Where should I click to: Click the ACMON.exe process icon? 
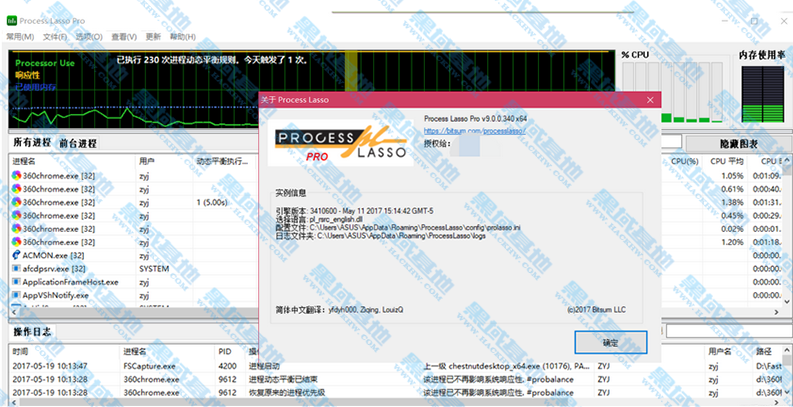(x=16, y=255)
